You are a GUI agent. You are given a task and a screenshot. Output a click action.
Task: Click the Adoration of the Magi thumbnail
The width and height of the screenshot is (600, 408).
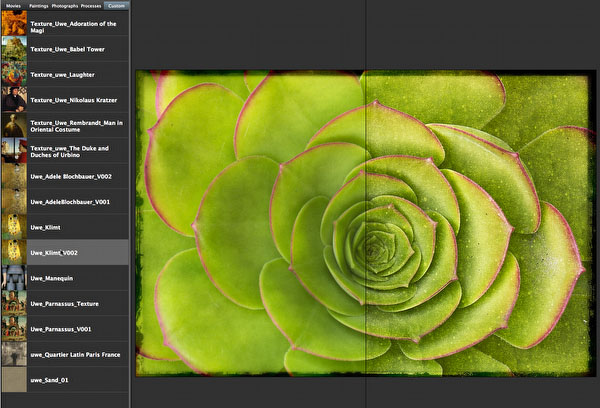click(x=14, y=23)
